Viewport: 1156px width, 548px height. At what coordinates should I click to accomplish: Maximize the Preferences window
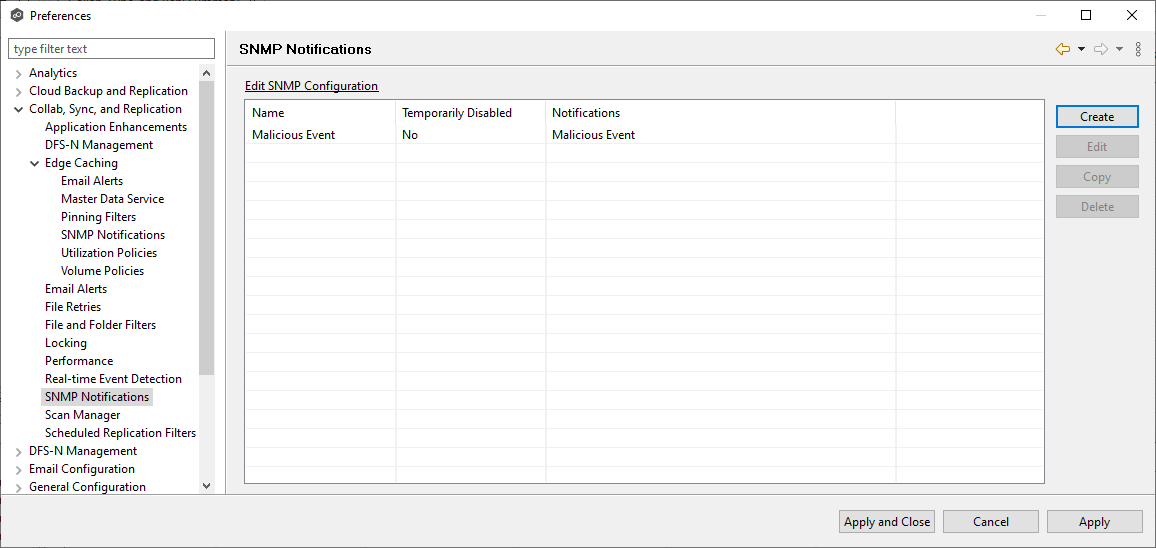coord(1086,15)
